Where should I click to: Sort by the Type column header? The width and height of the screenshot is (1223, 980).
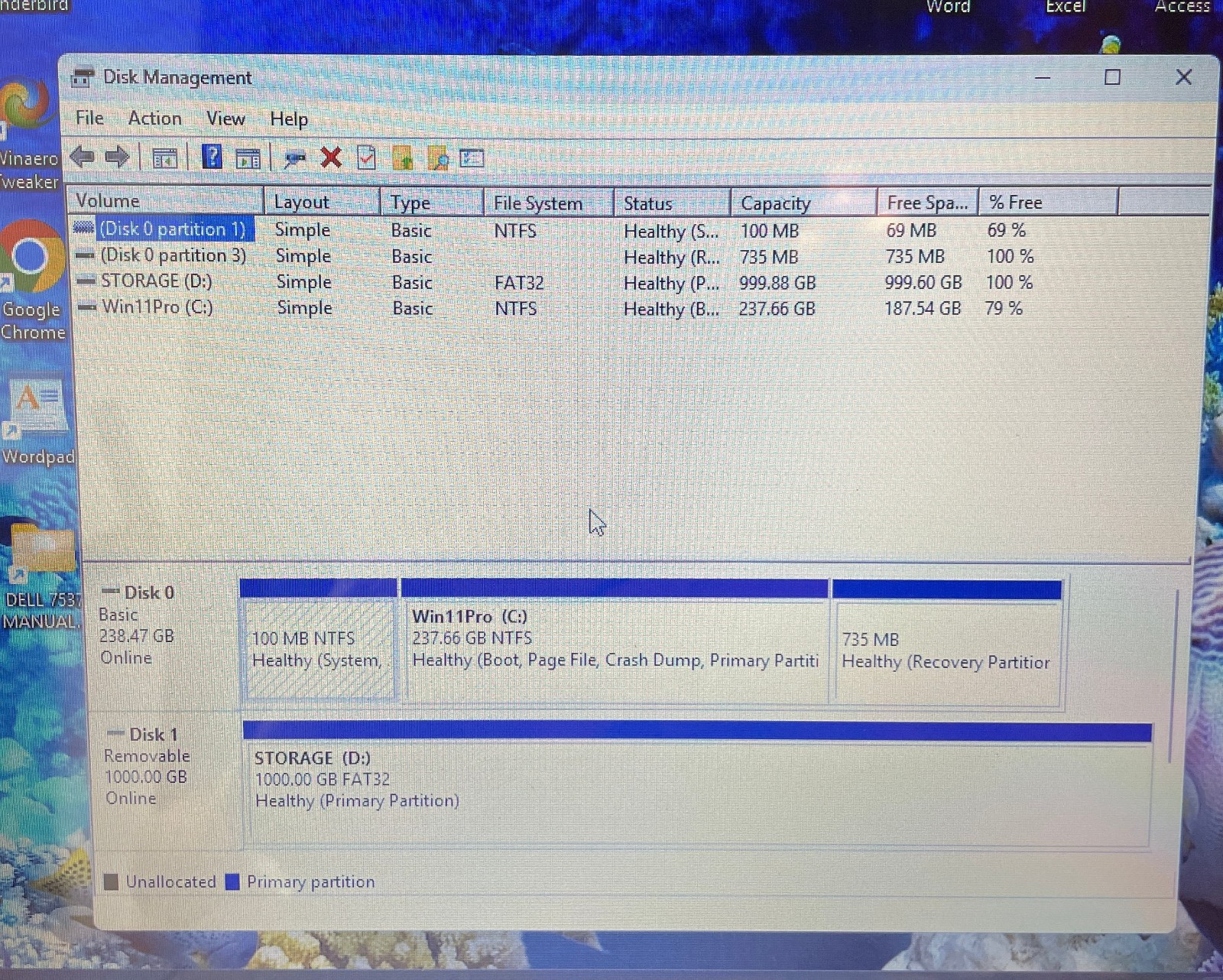[x=432, y=203]
